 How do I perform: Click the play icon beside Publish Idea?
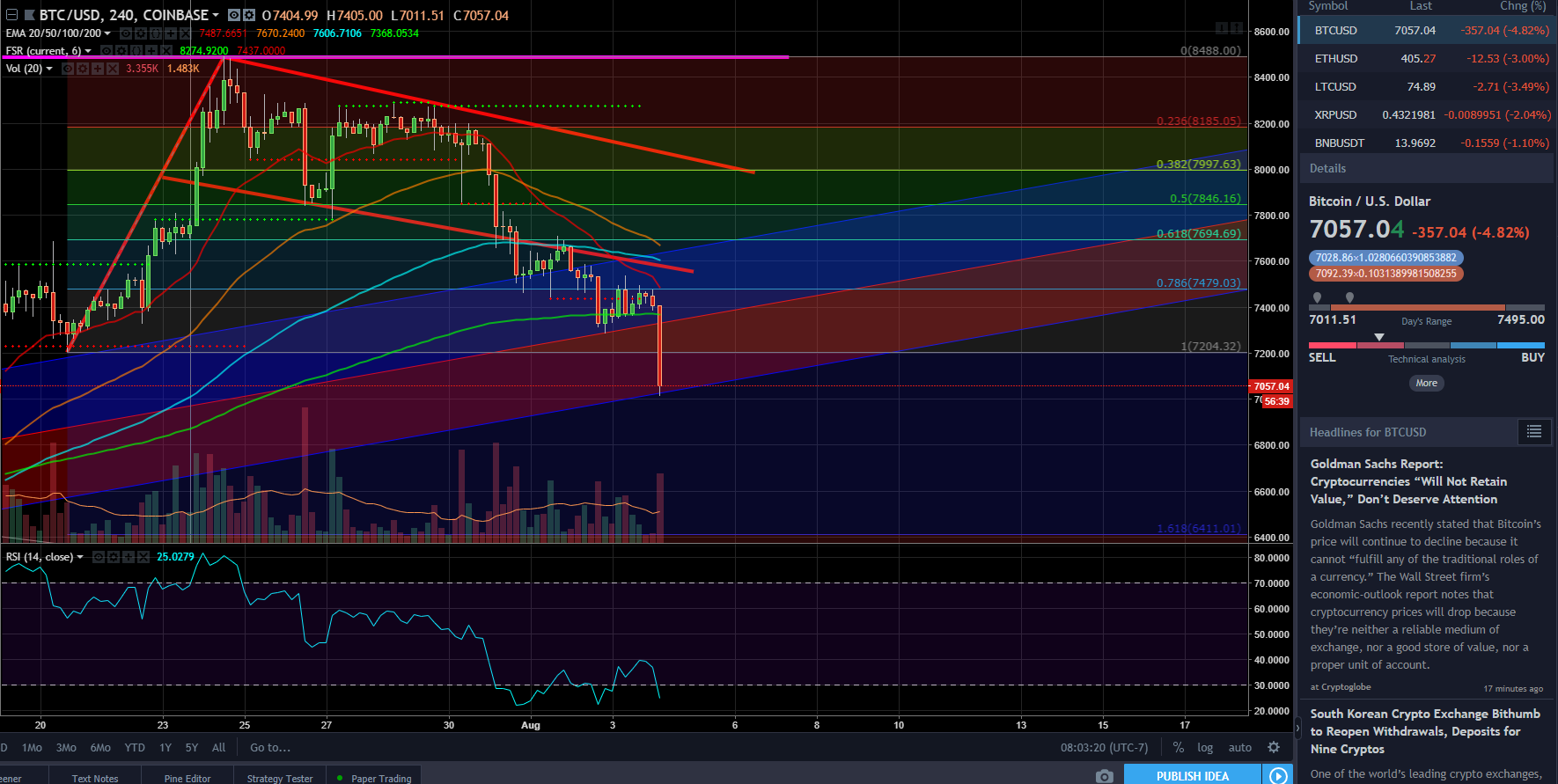(1278, 775)
